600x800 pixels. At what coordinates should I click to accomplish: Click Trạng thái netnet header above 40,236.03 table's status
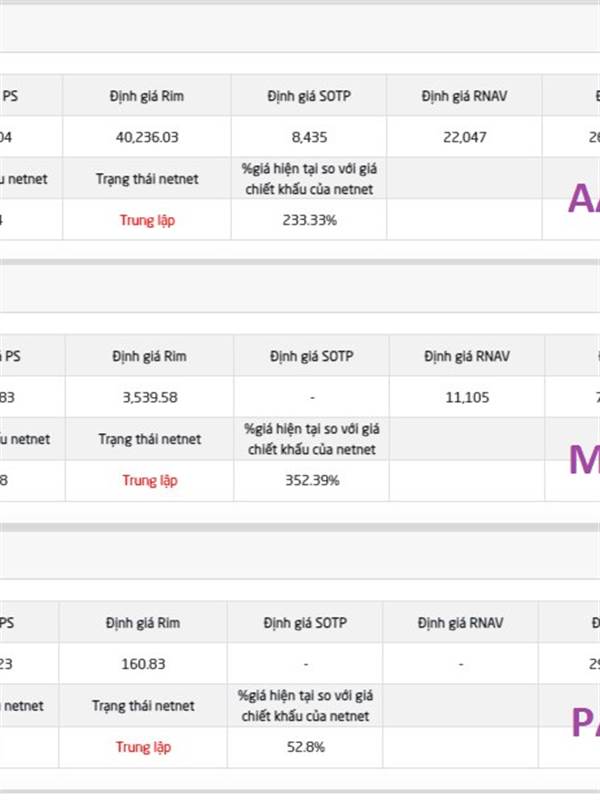(x=147, y=179)
